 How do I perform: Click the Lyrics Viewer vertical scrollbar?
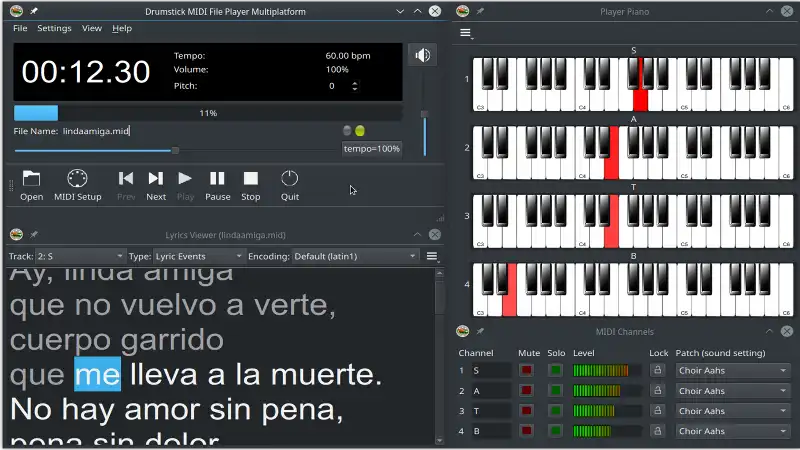(x=439, y=357)
